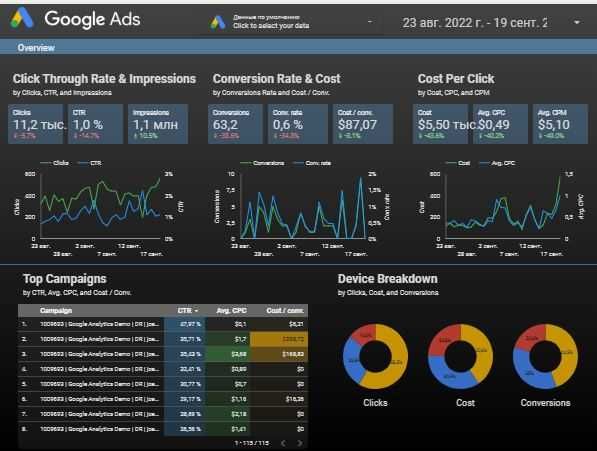
Task: Toggle Clicks legend entry in first line chart
Action: [54, 163]
